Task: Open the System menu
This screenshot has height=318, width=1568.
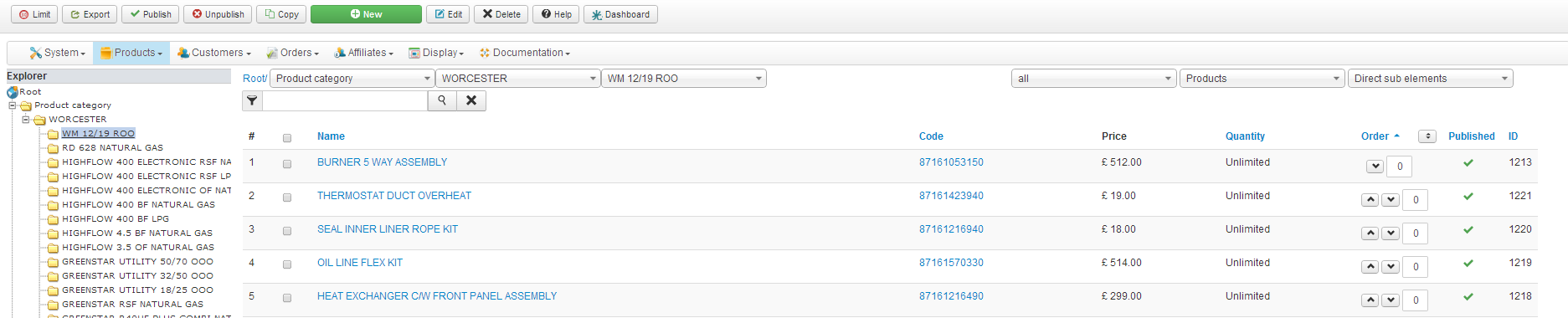Action: [x=58, y=53]
